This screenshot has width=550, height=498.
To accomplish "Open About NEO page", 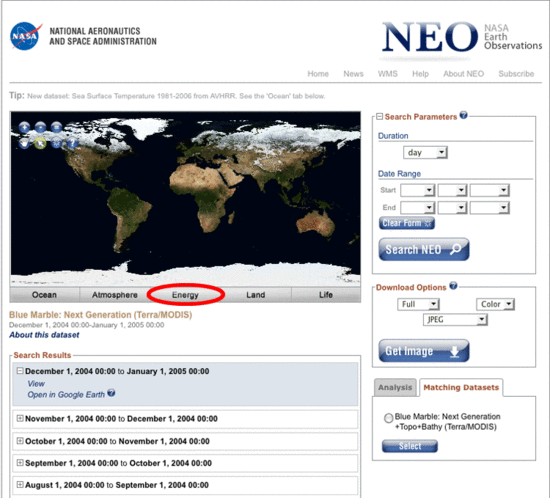I will [x=463, y=74].
